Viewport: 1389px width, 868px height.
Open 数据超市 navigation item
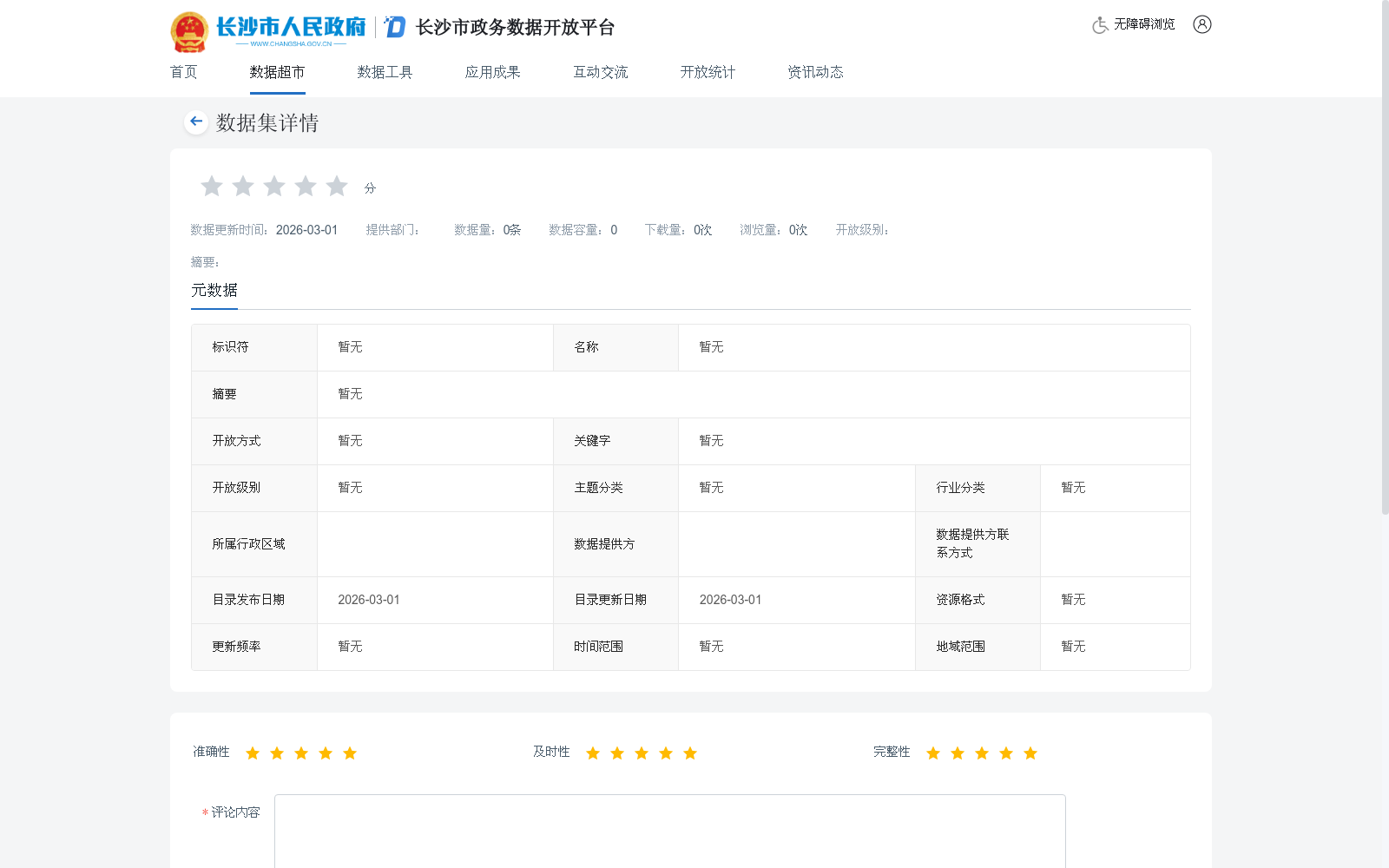pyautogui.click(x=277, y=72)
